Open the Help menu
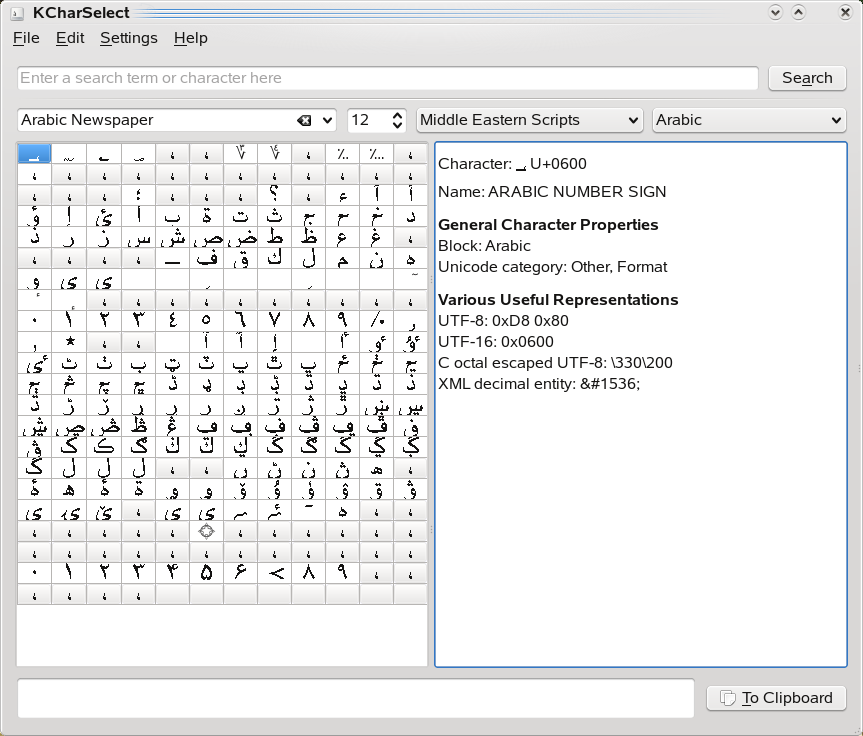 190,38
